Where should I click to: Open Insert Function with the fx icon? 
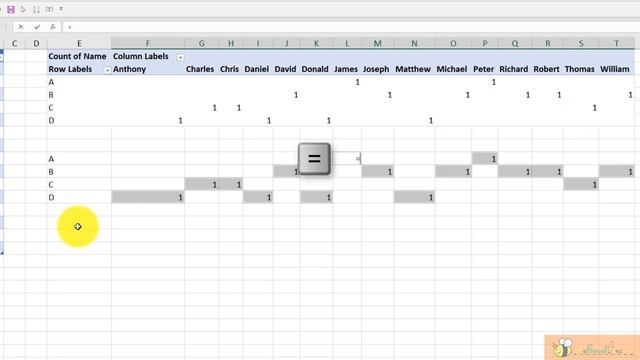53,27
